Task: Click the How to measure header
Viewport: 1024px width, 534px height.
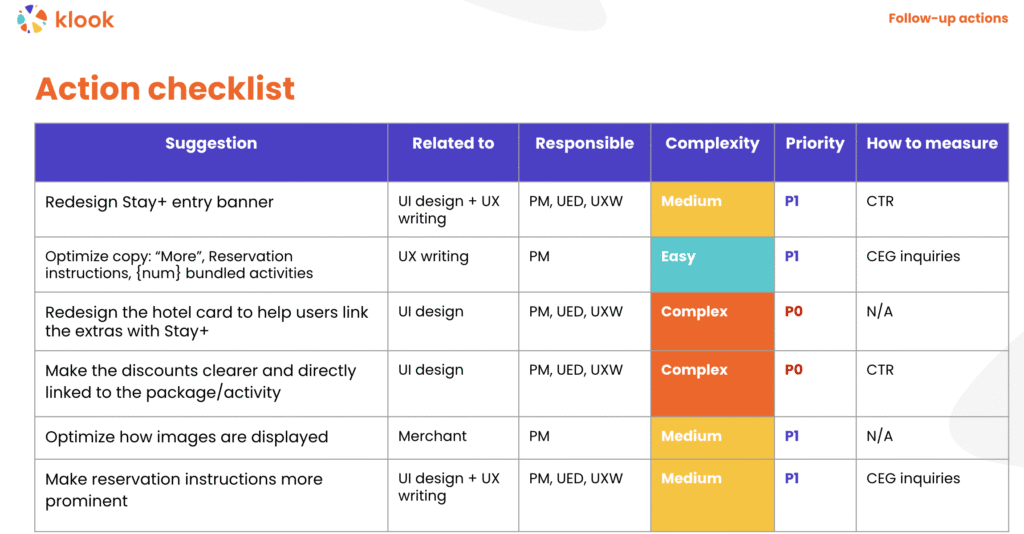Action: 932,143
